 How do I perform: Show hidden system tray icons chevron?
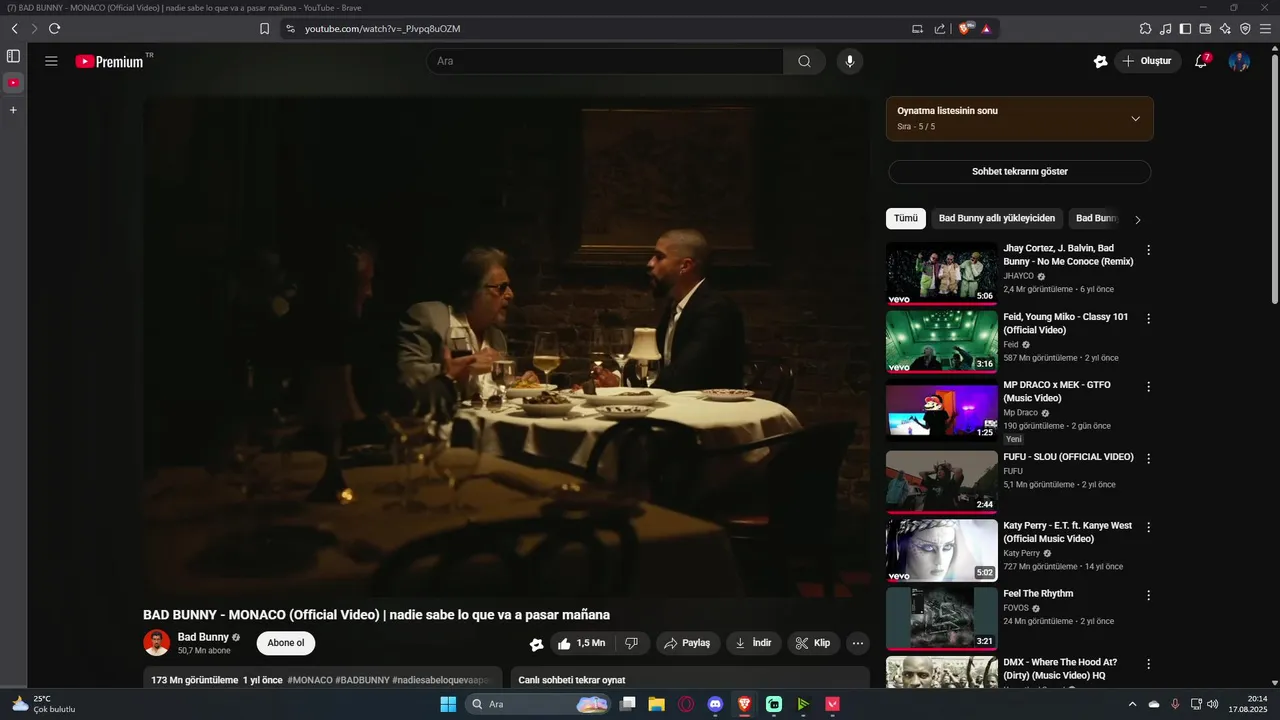1132,704
